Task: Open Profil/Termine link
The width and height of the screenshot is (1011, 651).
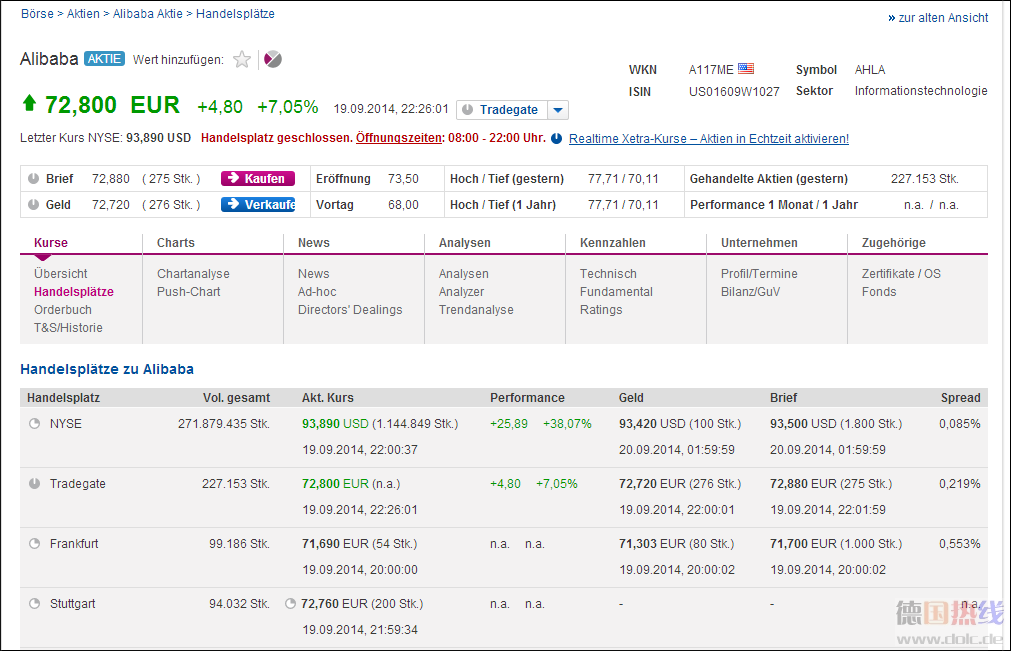Action: tap(759, 273)
